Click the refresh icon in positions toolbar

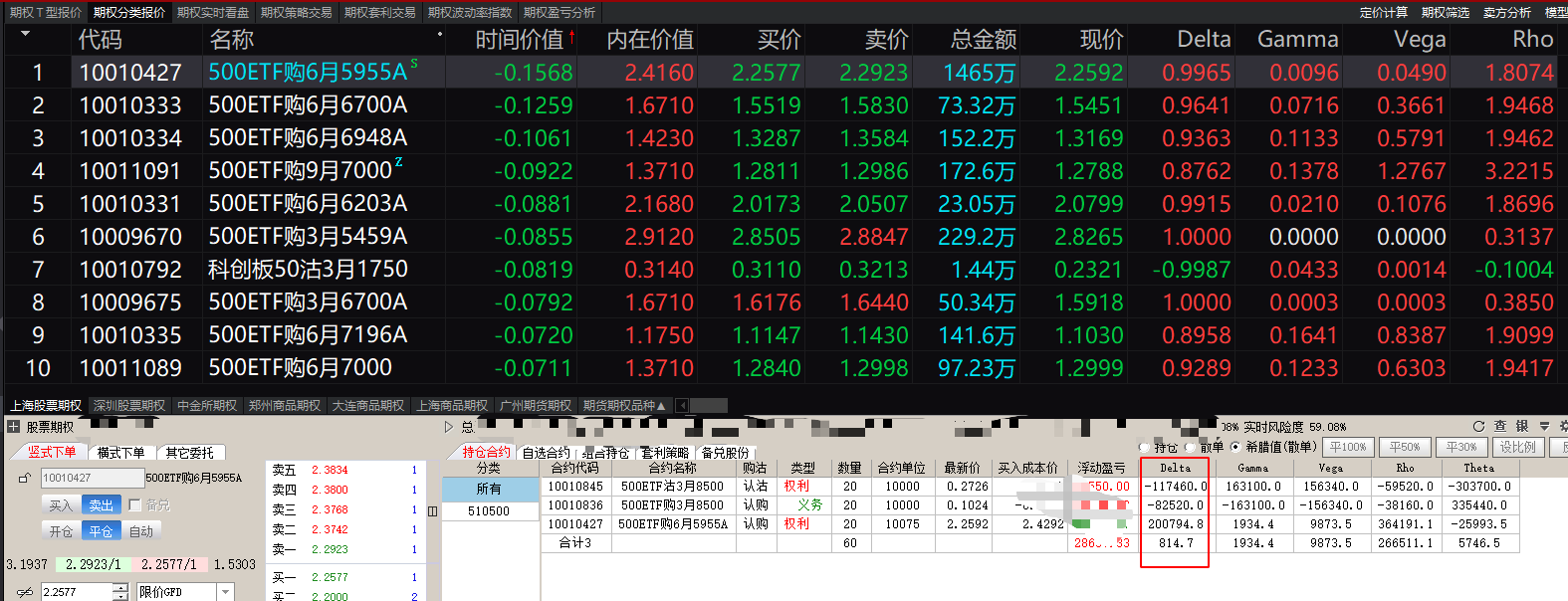tap(1478, 426)
